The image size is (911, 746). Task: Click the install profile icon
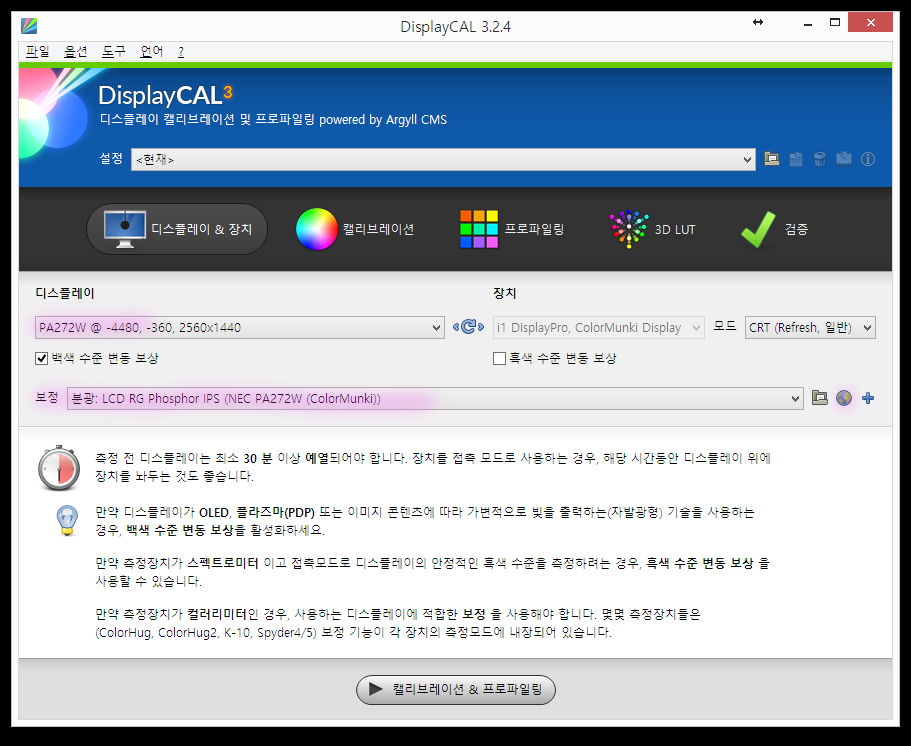pyautogui.click(x=844, y=159)
